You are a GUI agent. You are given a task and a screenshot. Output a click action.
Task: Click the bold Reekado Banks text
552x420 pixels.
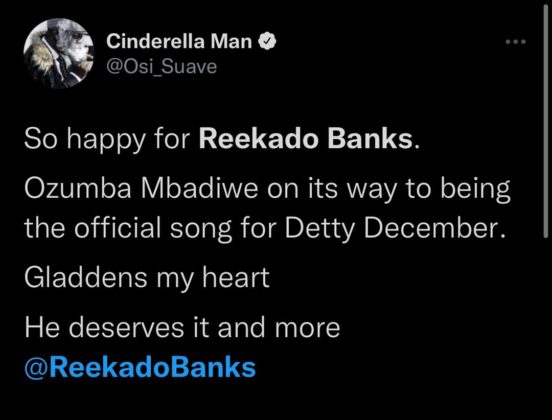click(306, 139)
